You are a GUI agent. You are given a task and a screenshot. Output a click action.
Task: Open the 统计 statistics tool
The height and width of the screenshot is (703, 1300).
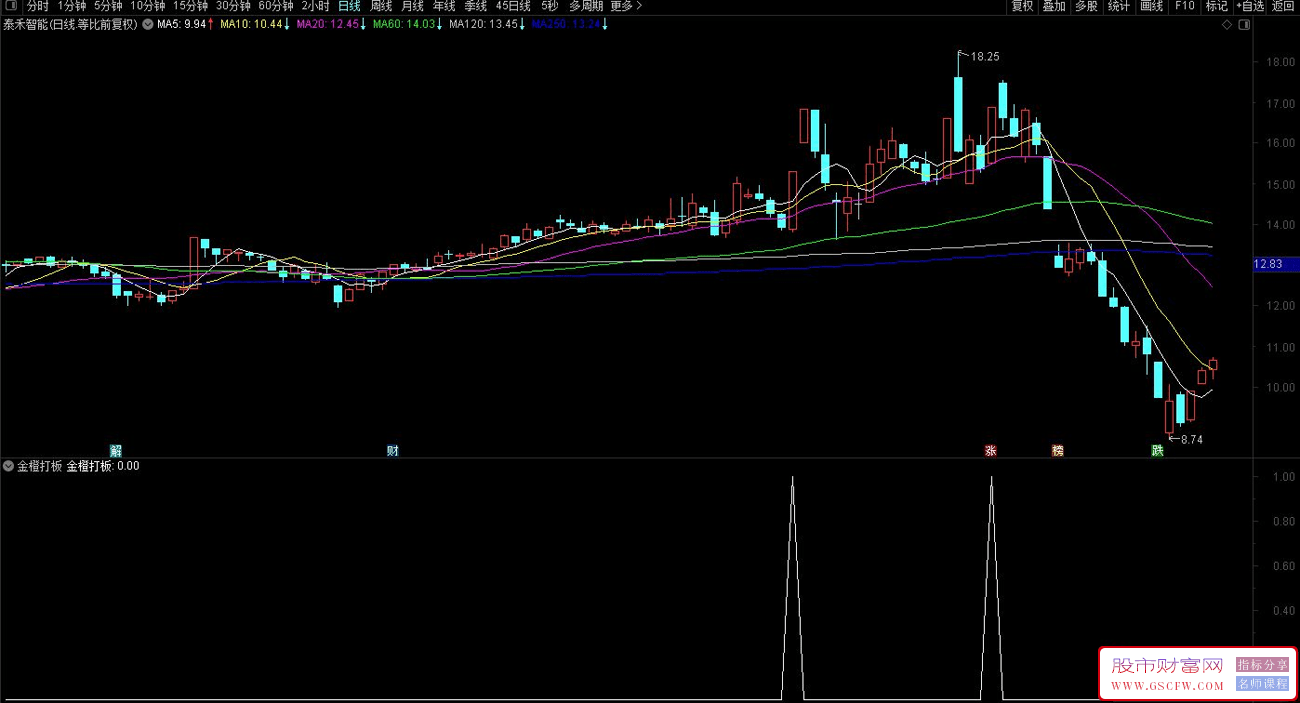[x=1119, y=6]
